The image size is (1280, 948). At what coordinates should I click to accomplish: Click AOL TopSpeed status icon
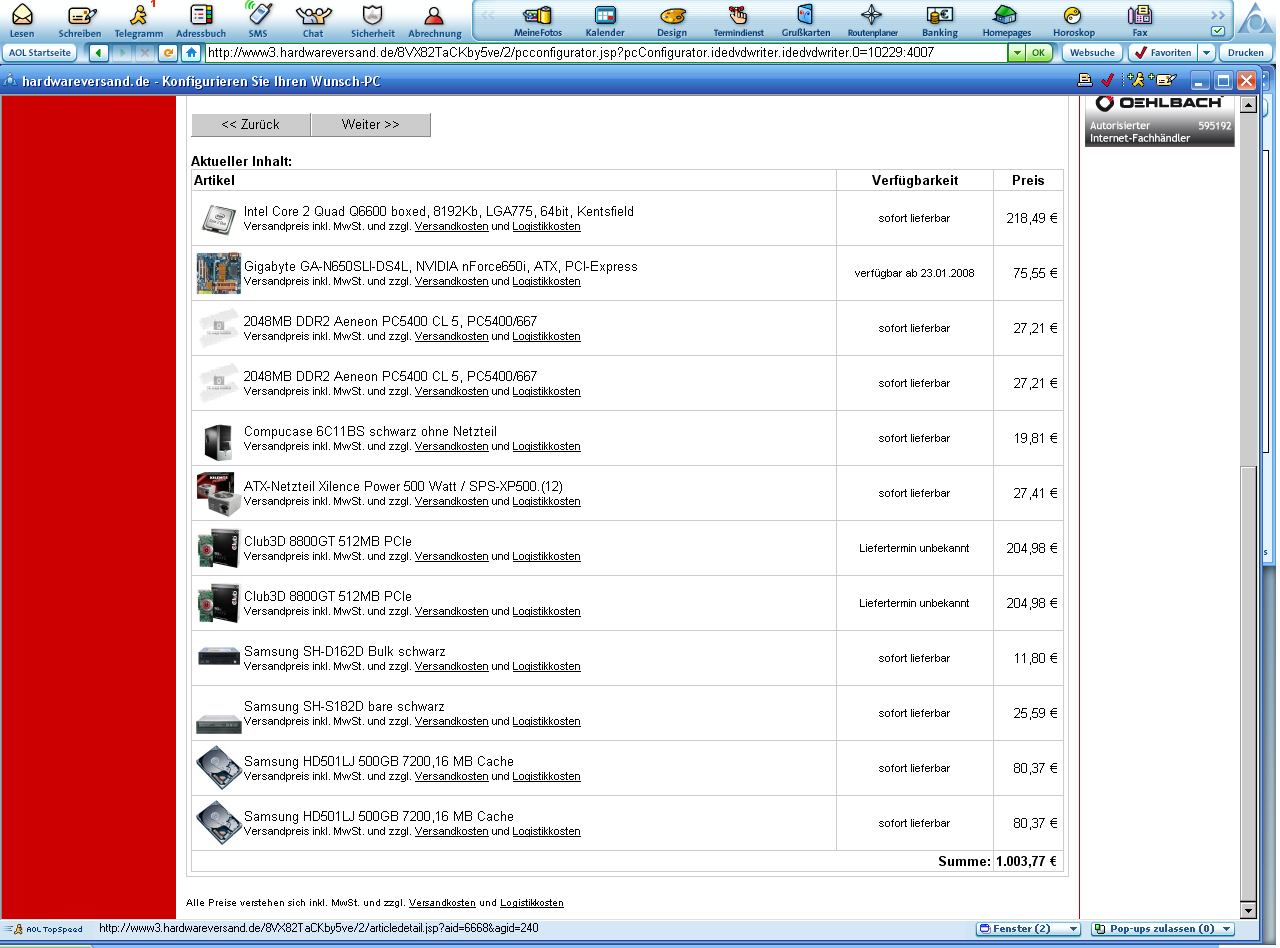coord(45,929)
